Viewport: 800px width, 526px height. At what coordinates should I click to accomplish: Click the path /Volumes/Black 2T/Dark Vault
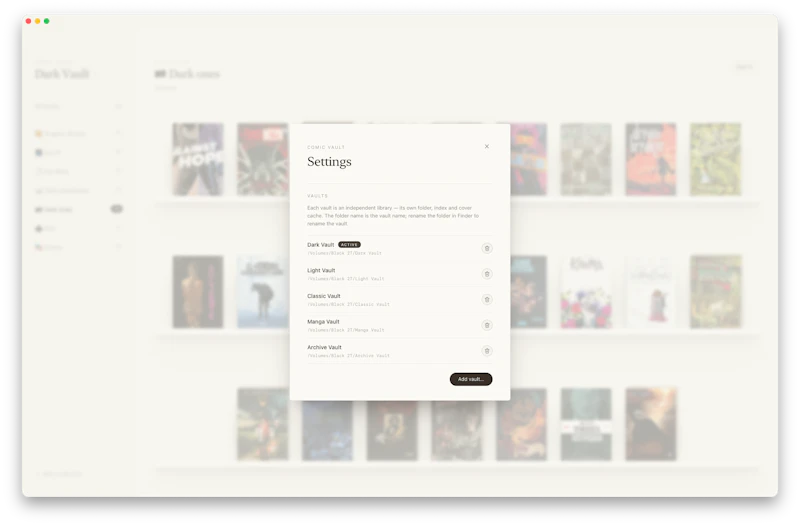point(344,253)
